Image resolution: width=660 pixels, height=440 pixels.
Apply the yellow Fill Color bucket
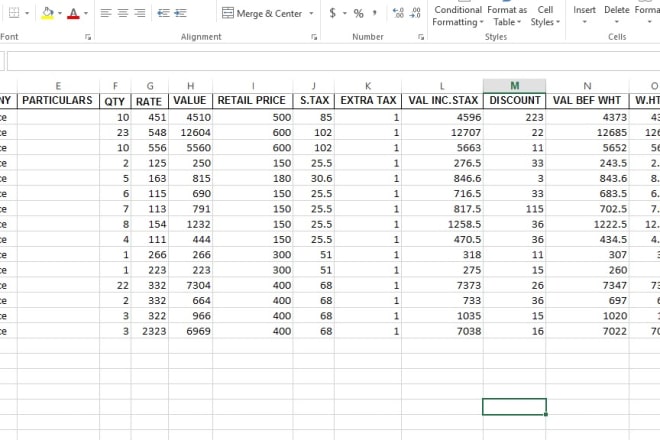(48, 13)
